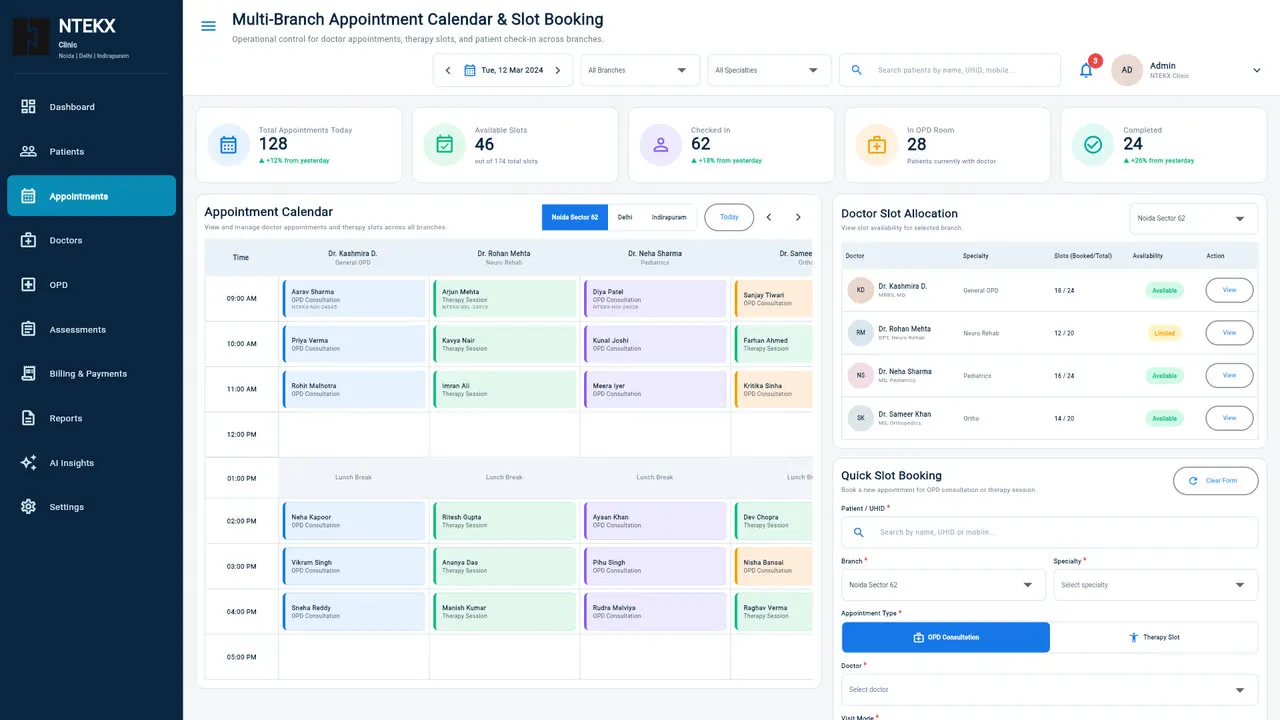Go to previous date in date picker
This screenshot has height=720, width=1280.
pos(448,70)
